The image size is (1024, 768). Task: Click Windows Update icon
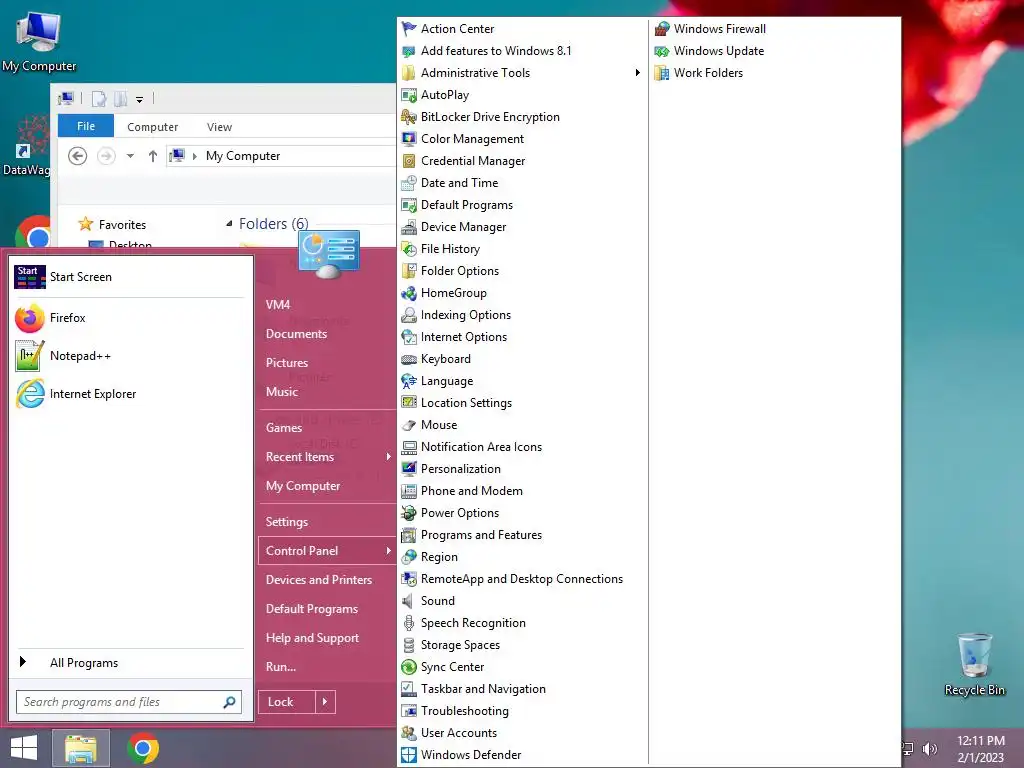coord(662,51)
